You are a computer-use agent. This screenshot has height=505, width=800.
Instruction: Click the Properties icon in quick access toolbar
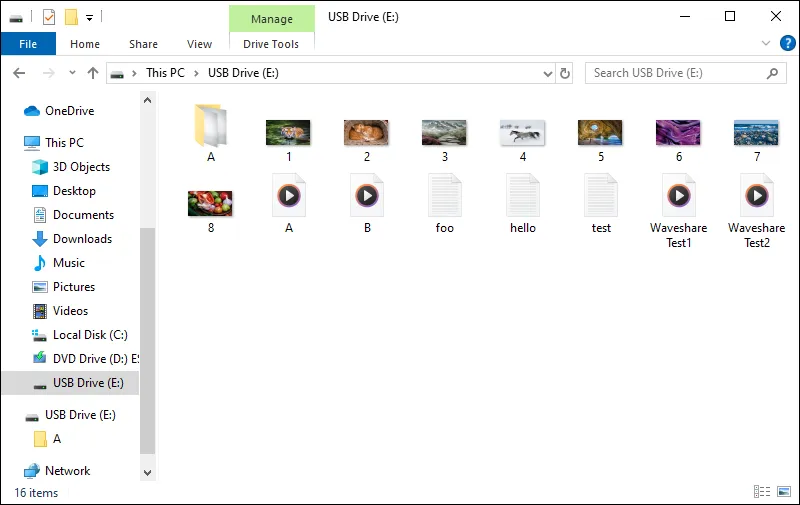[49, 17]
